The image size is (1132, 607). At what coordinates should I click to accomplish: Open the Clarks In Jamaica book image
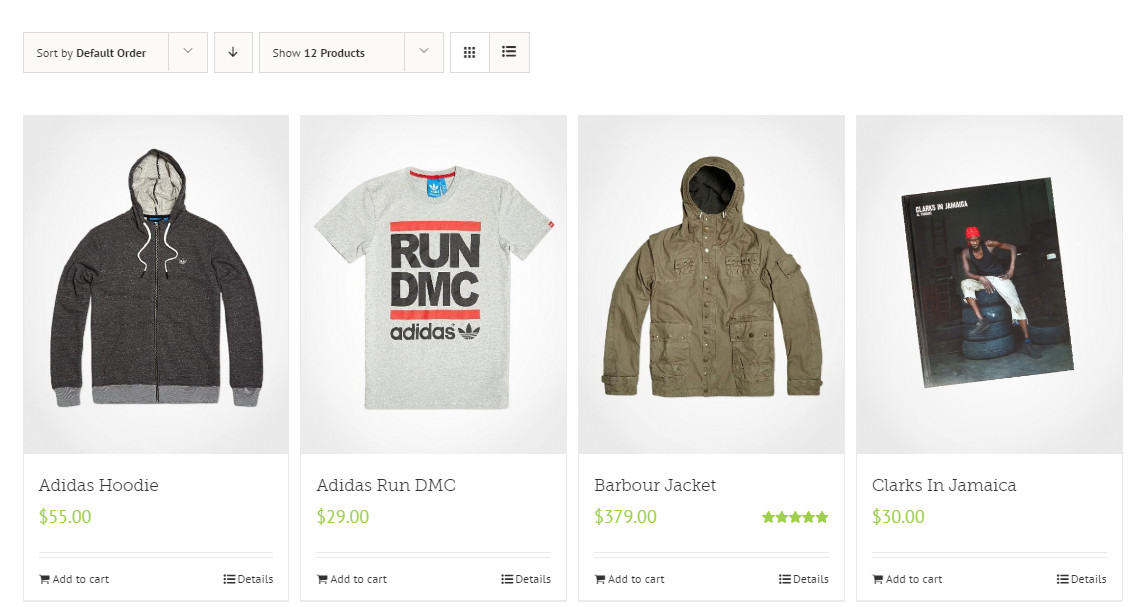click(x=989, y=284)
